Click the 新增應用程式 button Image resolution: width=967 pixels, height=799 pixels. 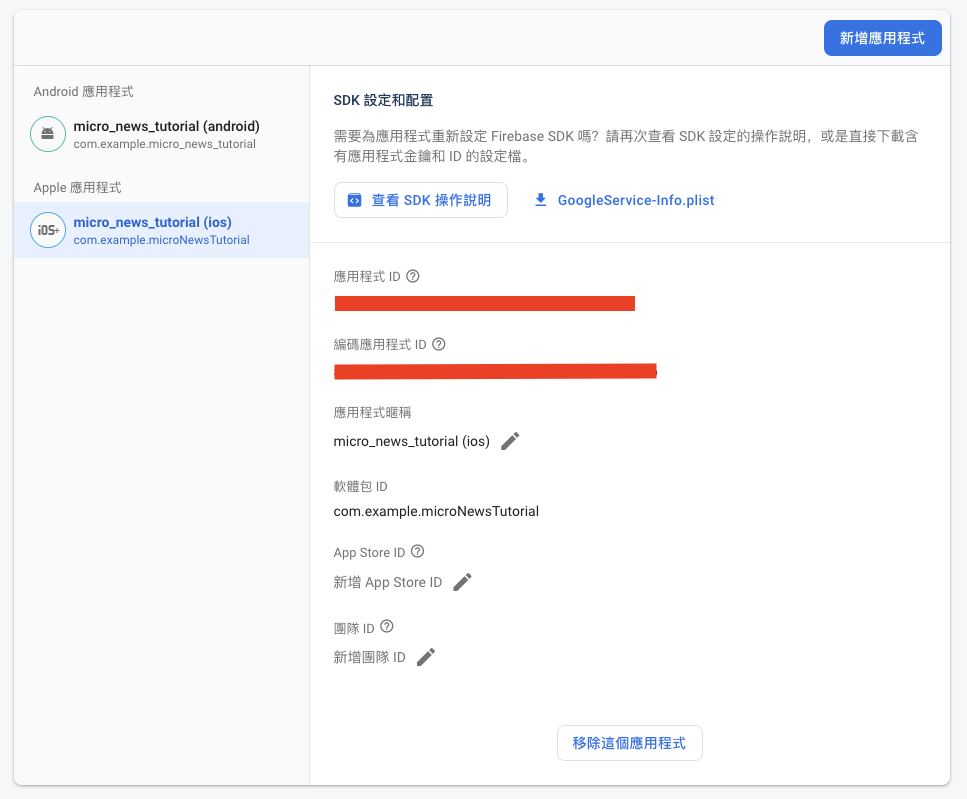pos(883,38)
